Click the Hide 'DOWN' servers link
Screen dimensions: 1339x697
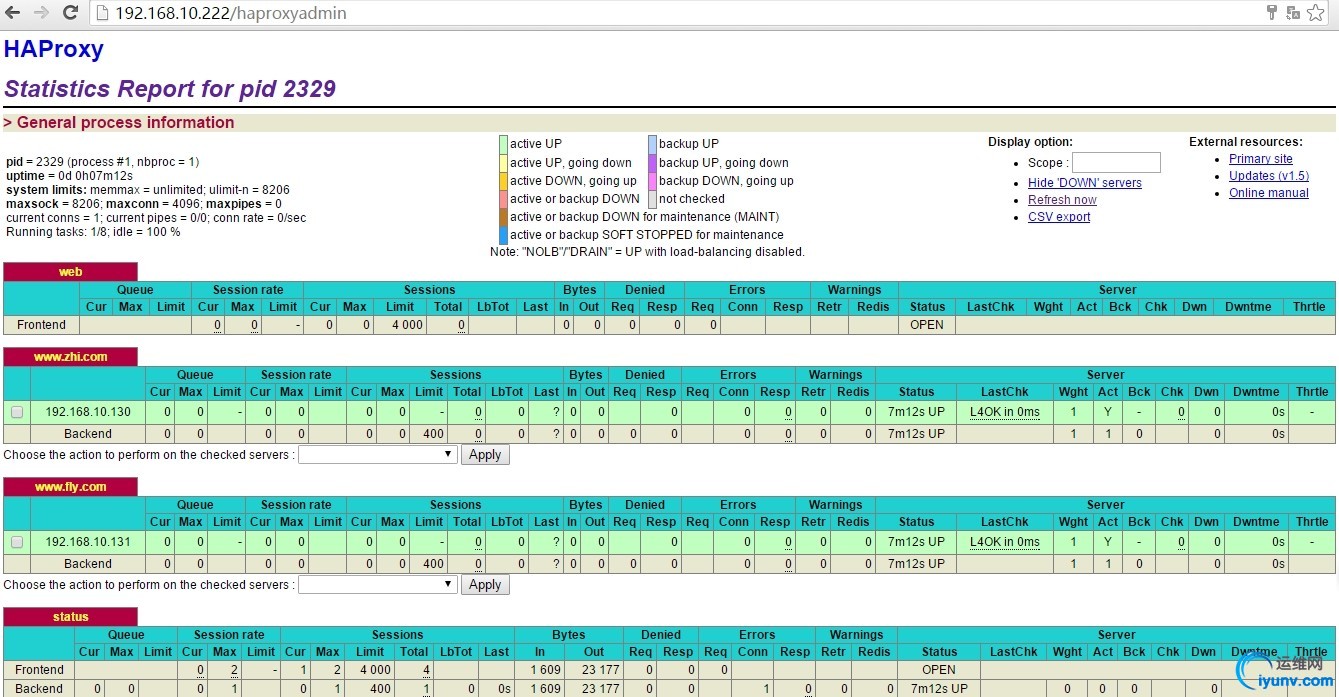point(1084,183)
